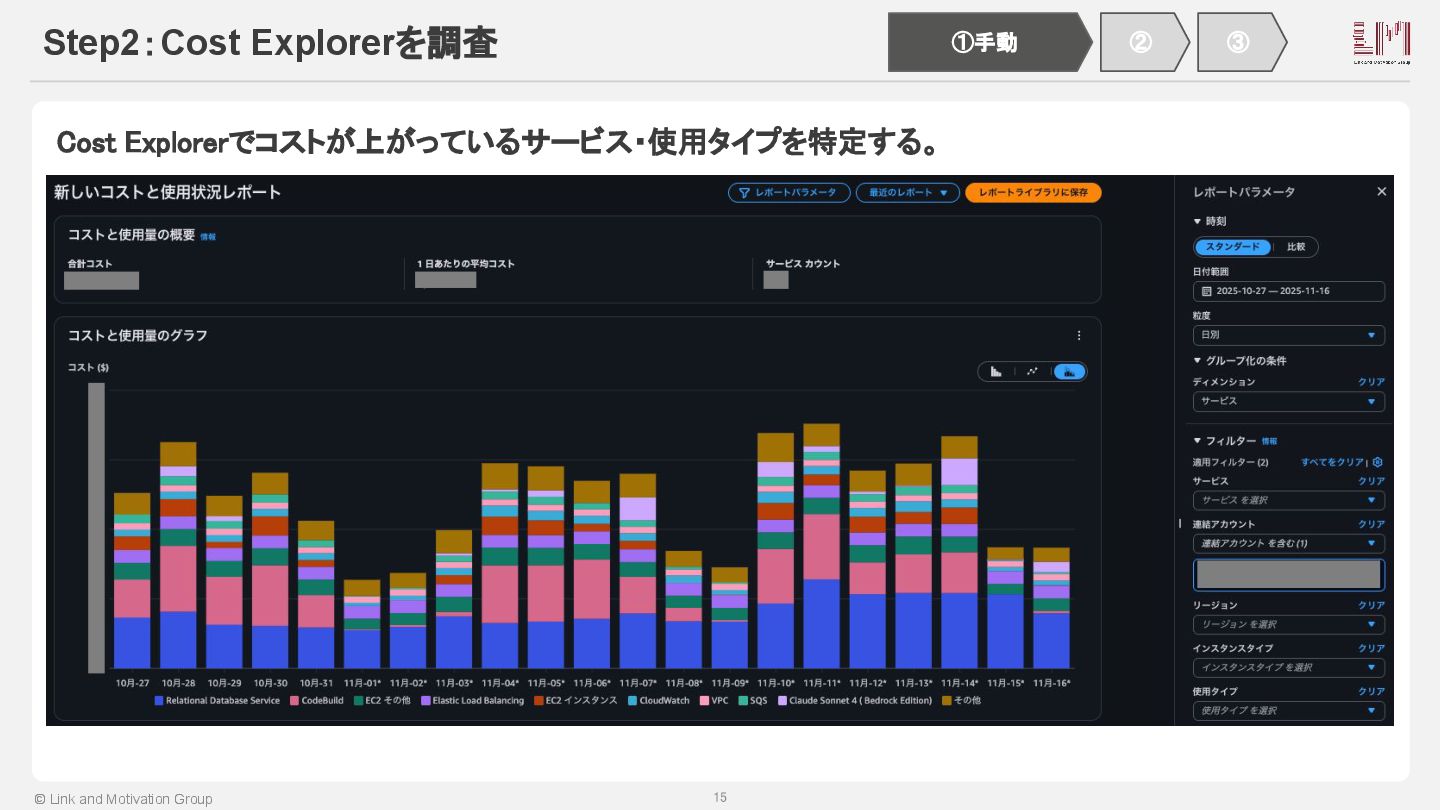
Task: Click the CodeBuild legend swatch
Action: point(295,701)
